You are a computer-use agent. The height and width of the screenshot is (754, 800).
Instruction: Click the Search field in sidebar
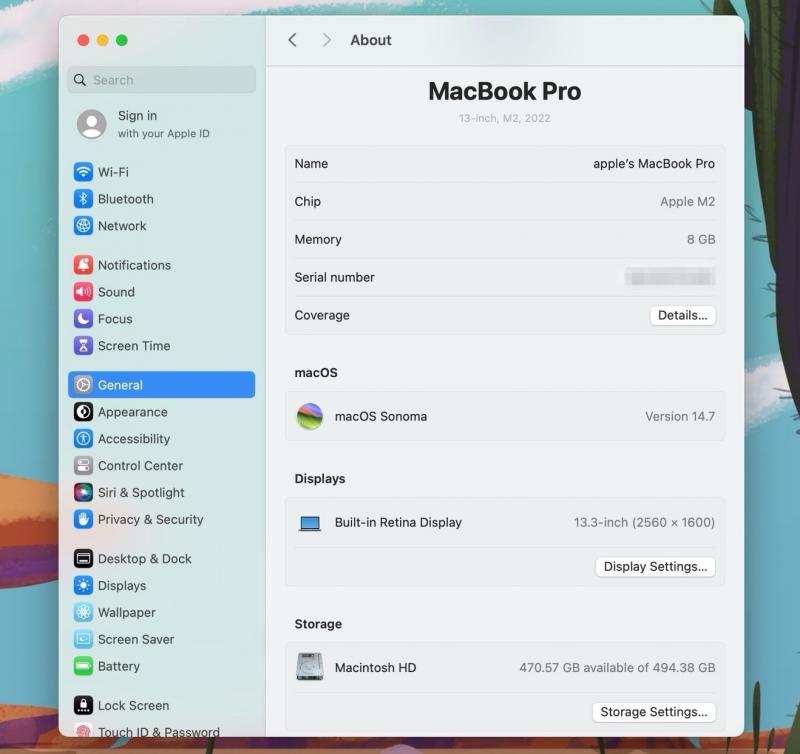coord(161,80)
